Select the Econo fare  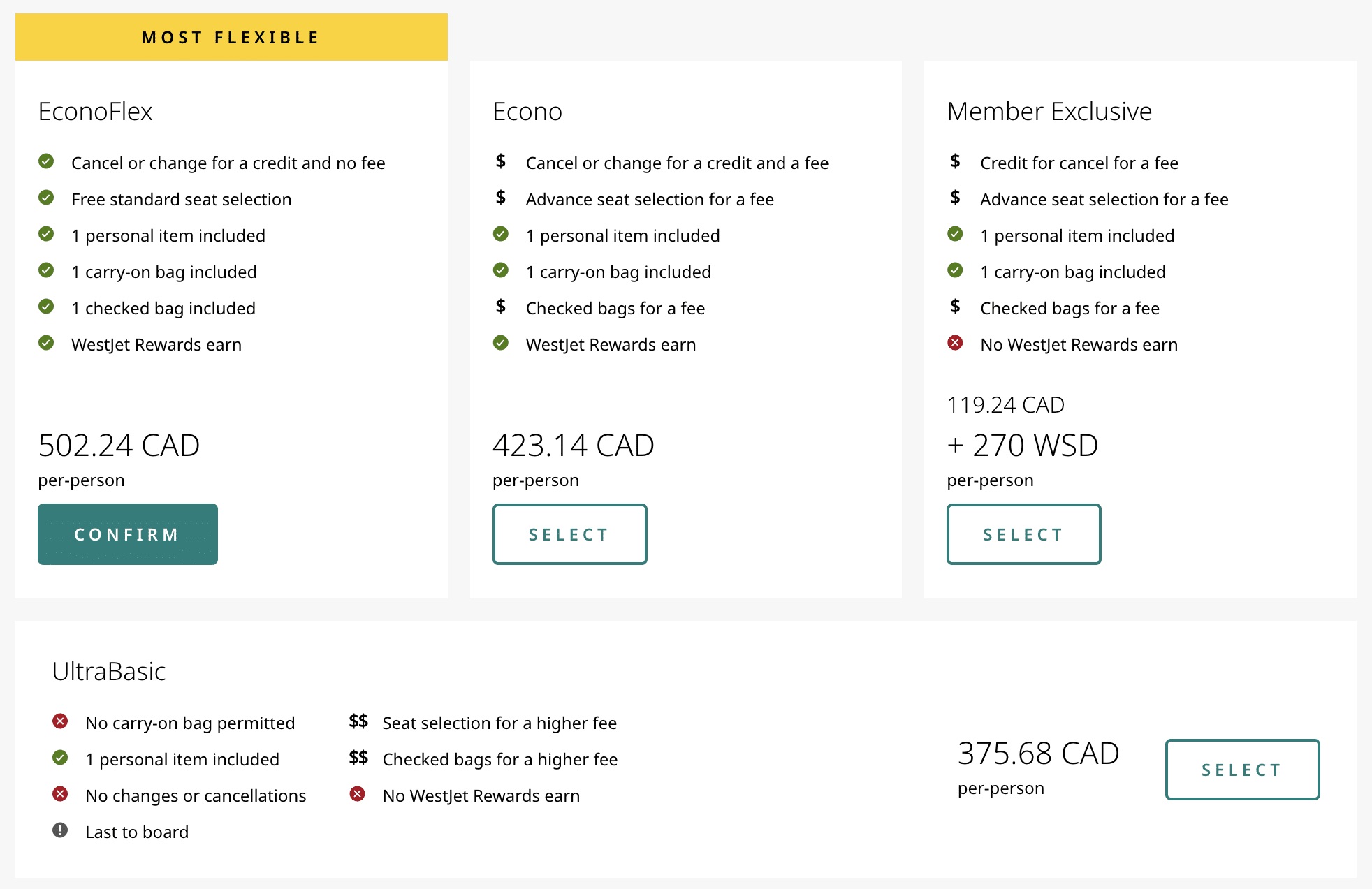[x=569, y=534]
